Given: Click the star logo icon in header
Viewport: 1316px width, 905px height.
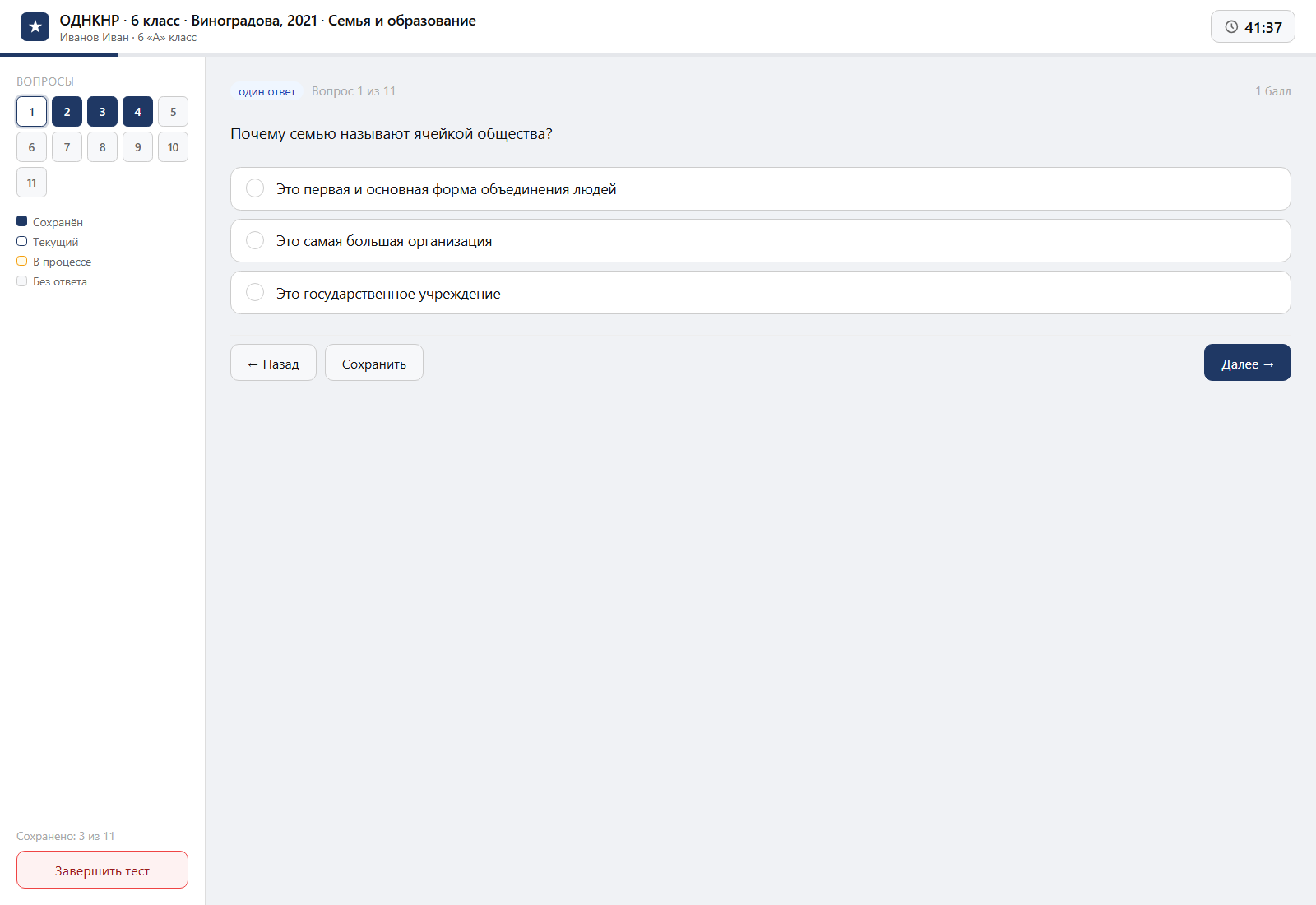Looking at the screenshot, I should click(35, 27).
